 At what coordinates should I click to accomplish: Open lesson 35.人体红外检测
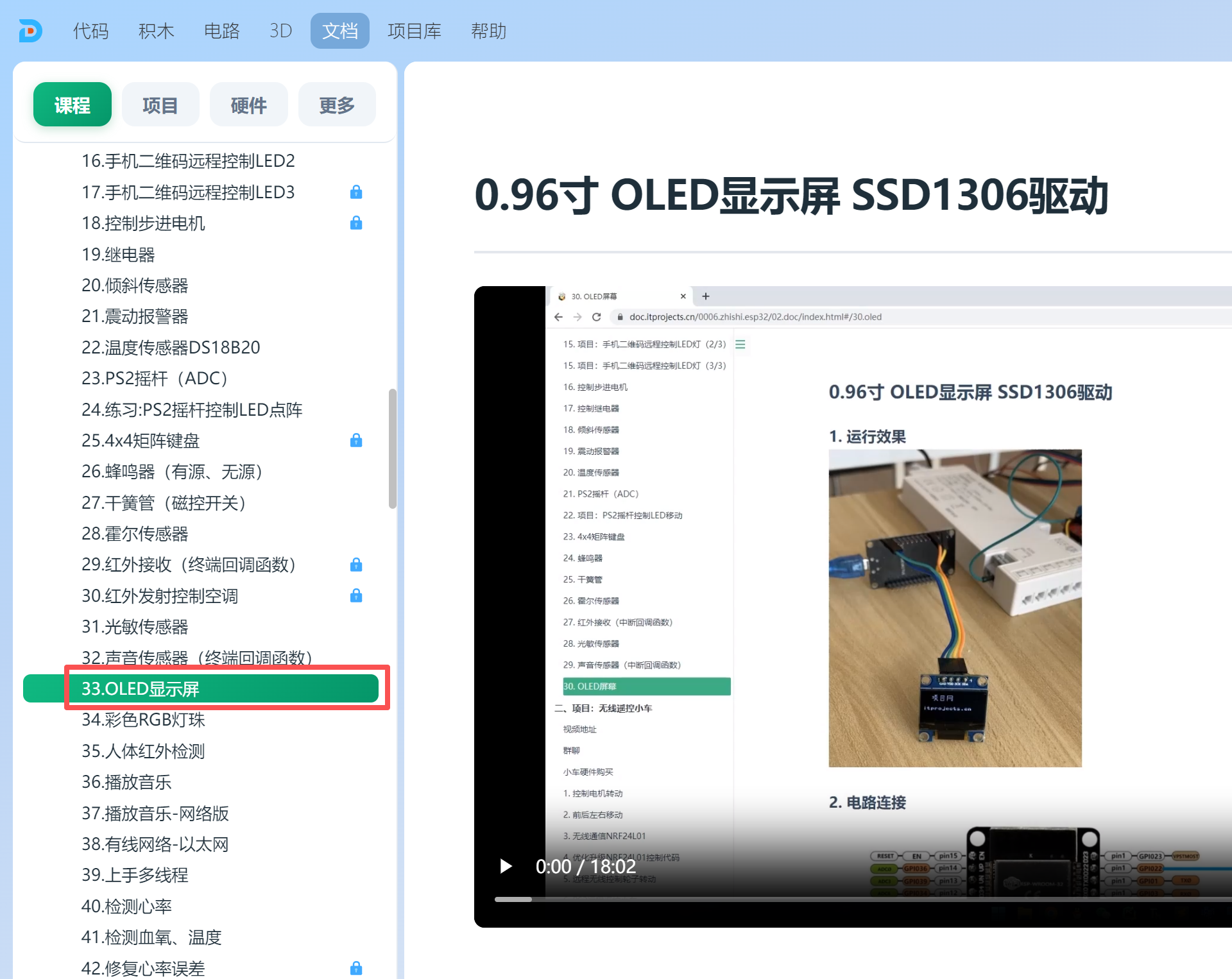[x=143, y=751]
